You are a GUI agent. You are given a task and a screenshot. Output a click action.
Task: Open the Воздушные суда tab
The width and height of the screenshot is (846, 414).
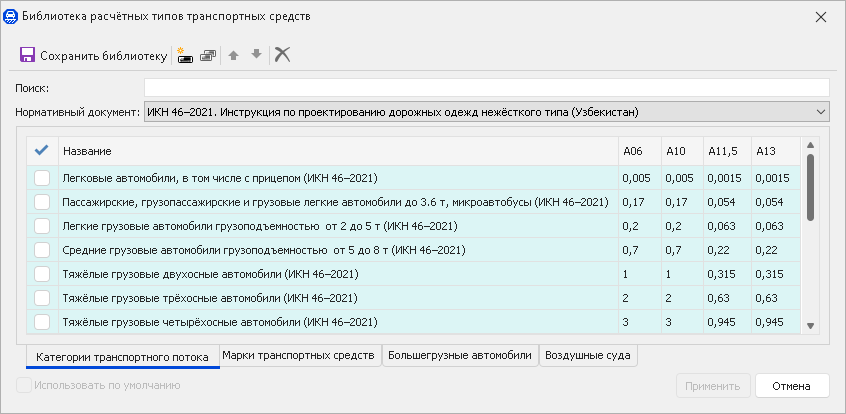tap(588, 356)
